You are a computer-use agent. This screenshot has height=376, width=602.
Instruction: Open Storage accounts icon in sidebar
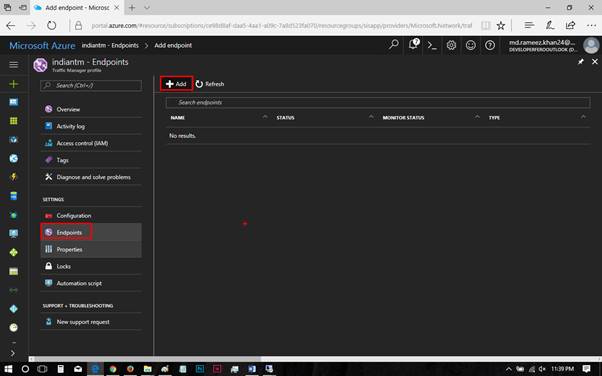[13, 272]
